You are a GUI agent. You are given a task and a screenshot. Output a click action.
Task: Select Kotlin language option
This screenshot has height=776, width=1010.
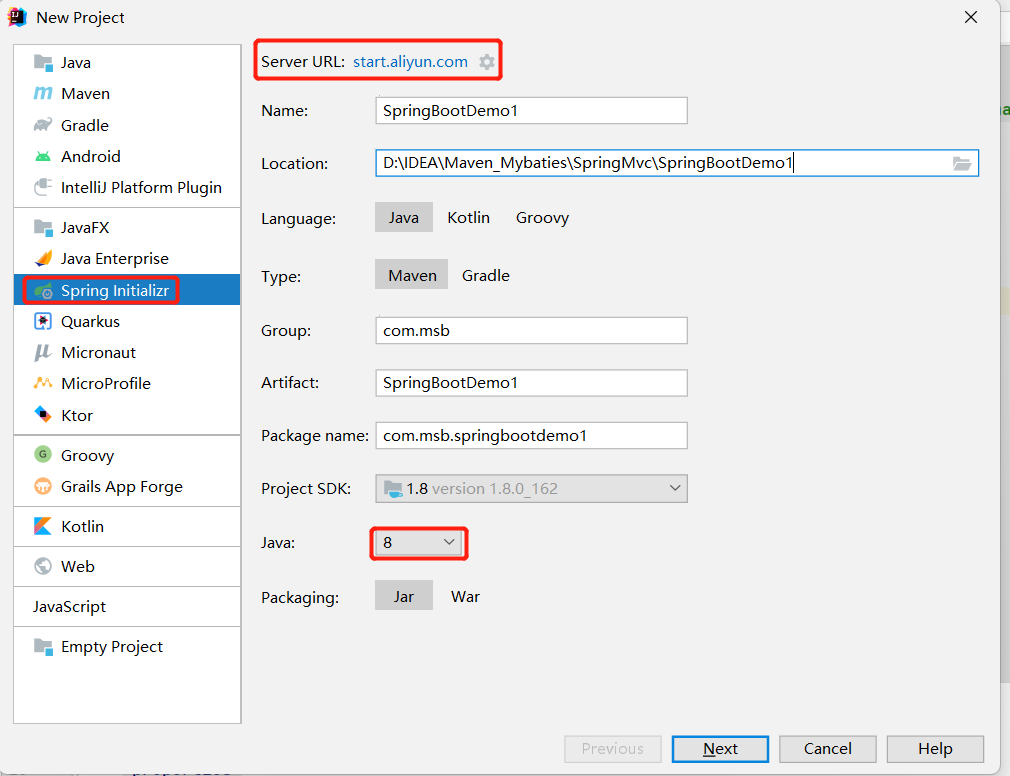pos(469,218)
